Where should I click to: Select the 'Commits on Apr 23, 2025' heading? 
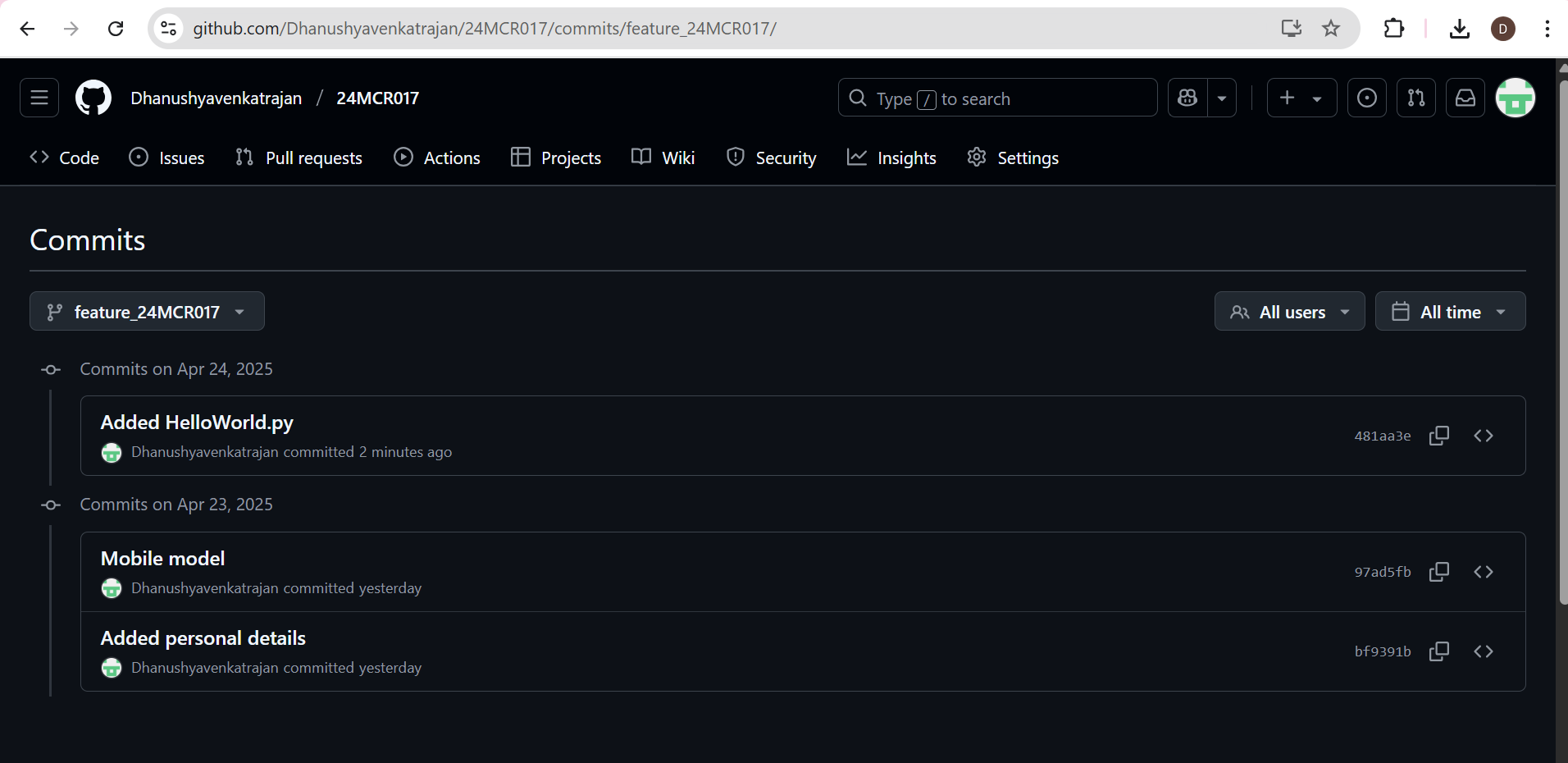point(176,505)
